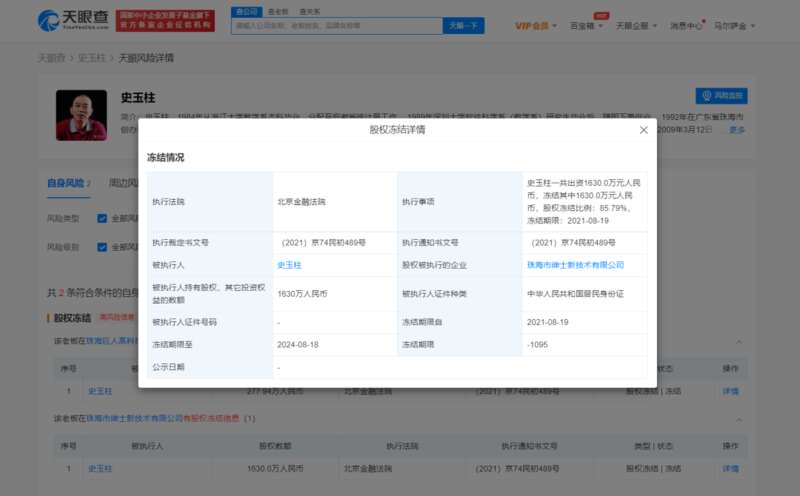Click the 冻结期限至 date 2024-08-18
Viewport: 800px width, 496px height.
pyautogui.click(x=297, y=345)
